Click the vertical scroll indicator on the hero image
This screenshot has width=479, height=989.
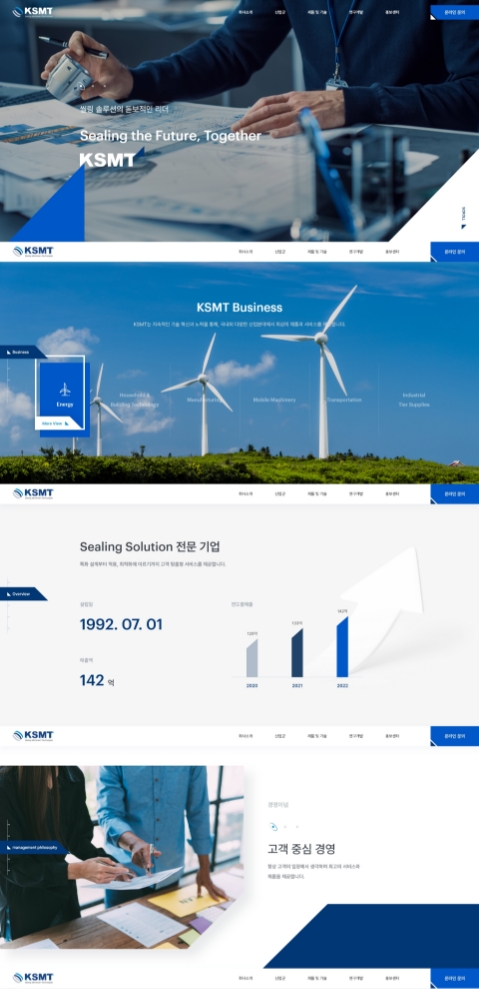click(x=463, y=216)
